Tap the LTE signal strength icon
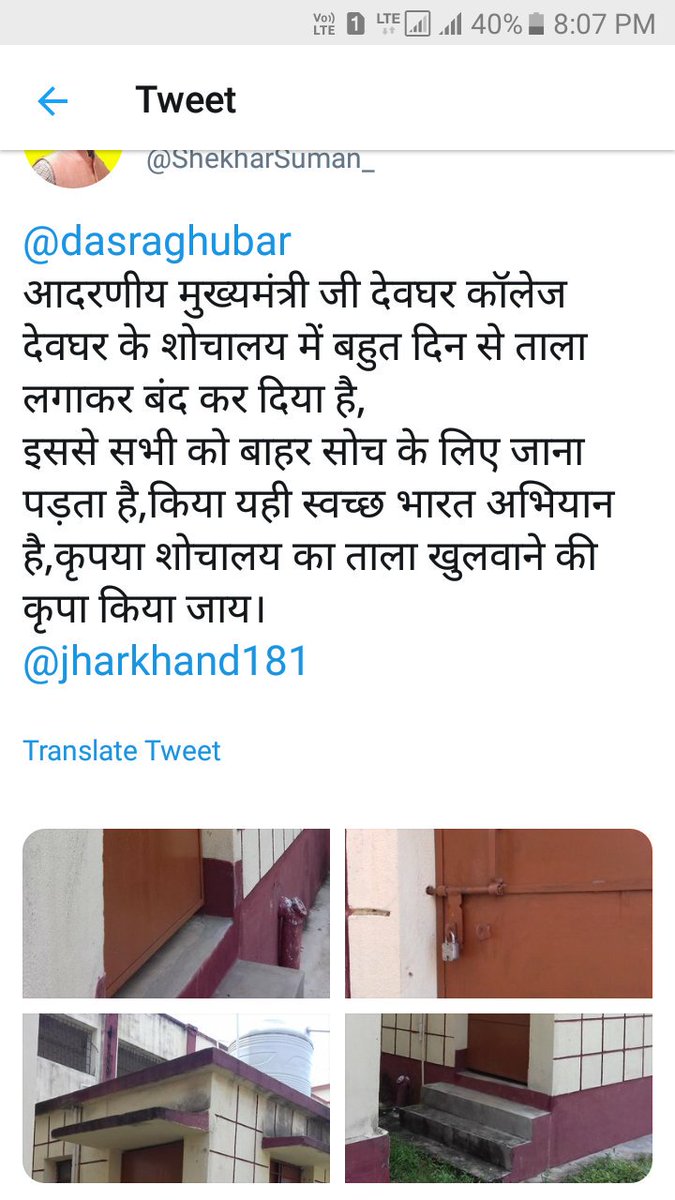 tap(403, 24)
